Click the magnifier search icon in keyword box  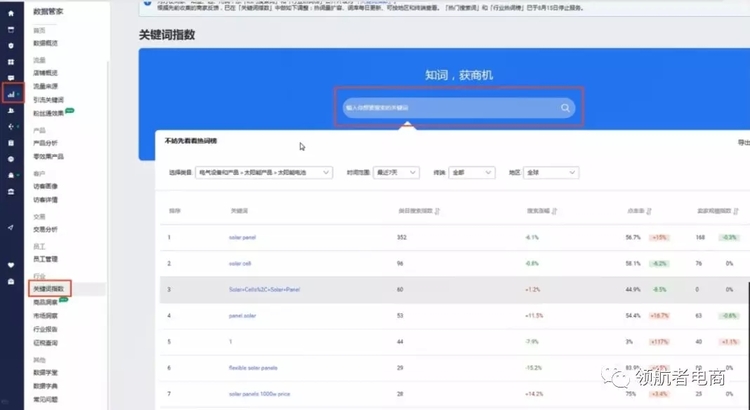[565, 108]
